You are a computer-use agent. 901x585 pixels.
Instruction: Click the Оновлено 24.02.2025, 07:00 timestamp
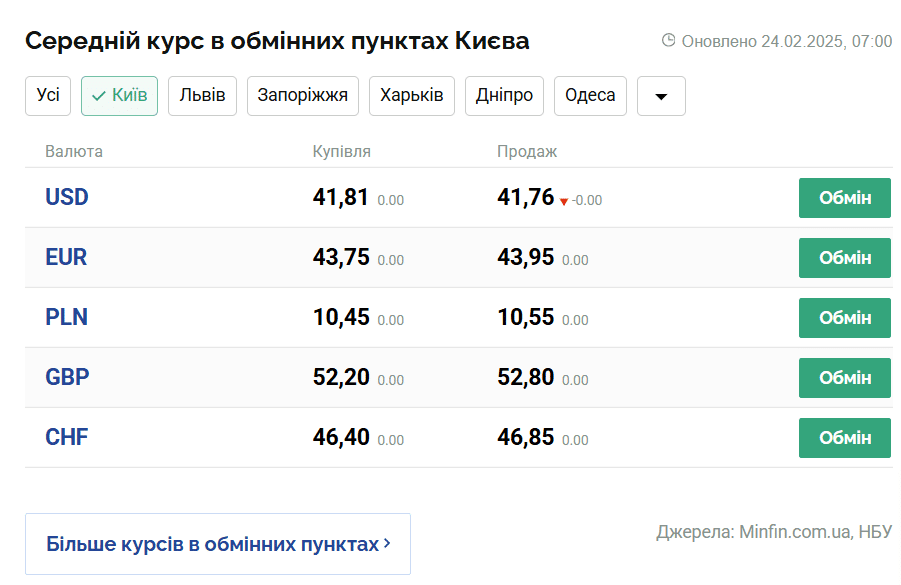coord(787,41)
